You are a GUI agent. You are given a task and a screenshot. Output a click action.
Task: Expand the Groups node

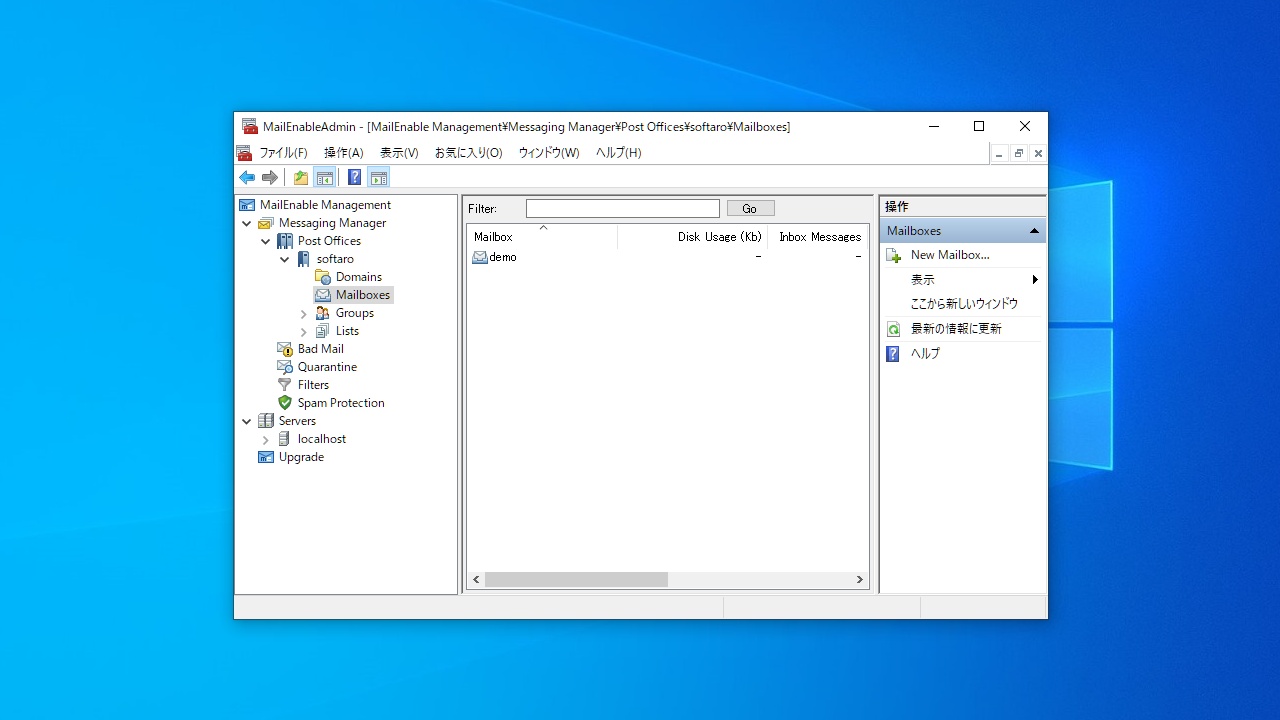pos(304,313)
